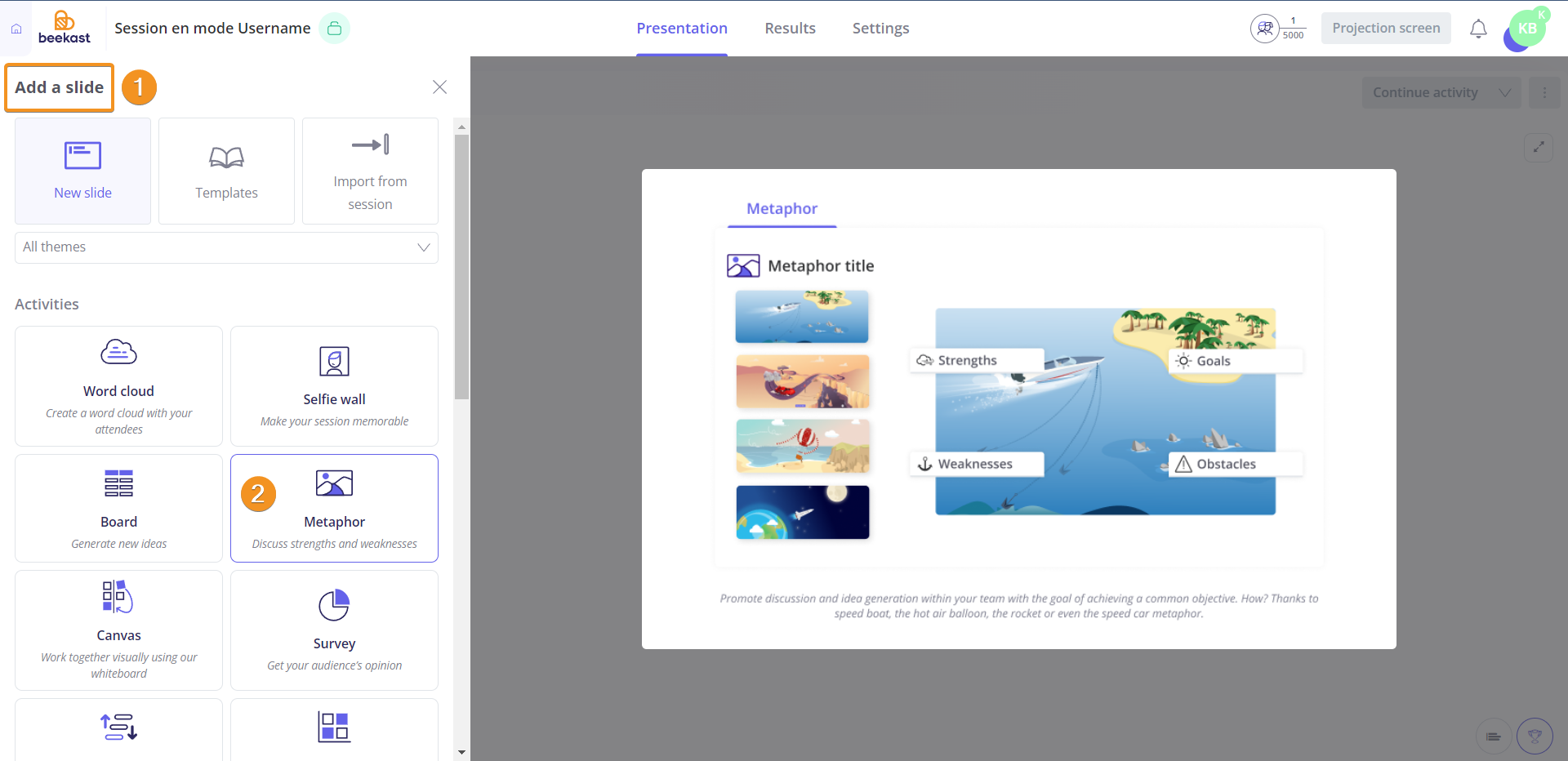This screenshot has height=761, width=1568.
Task: Open the notifications bell
Action: [1478, 29]
